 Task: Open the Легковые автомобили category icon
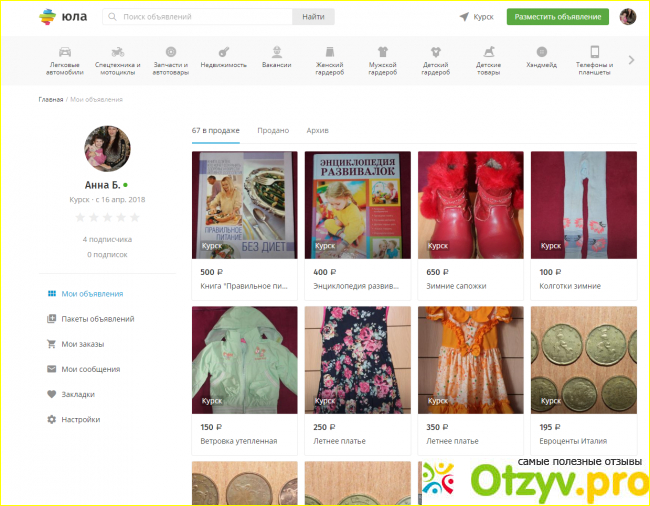click(64, 52)
